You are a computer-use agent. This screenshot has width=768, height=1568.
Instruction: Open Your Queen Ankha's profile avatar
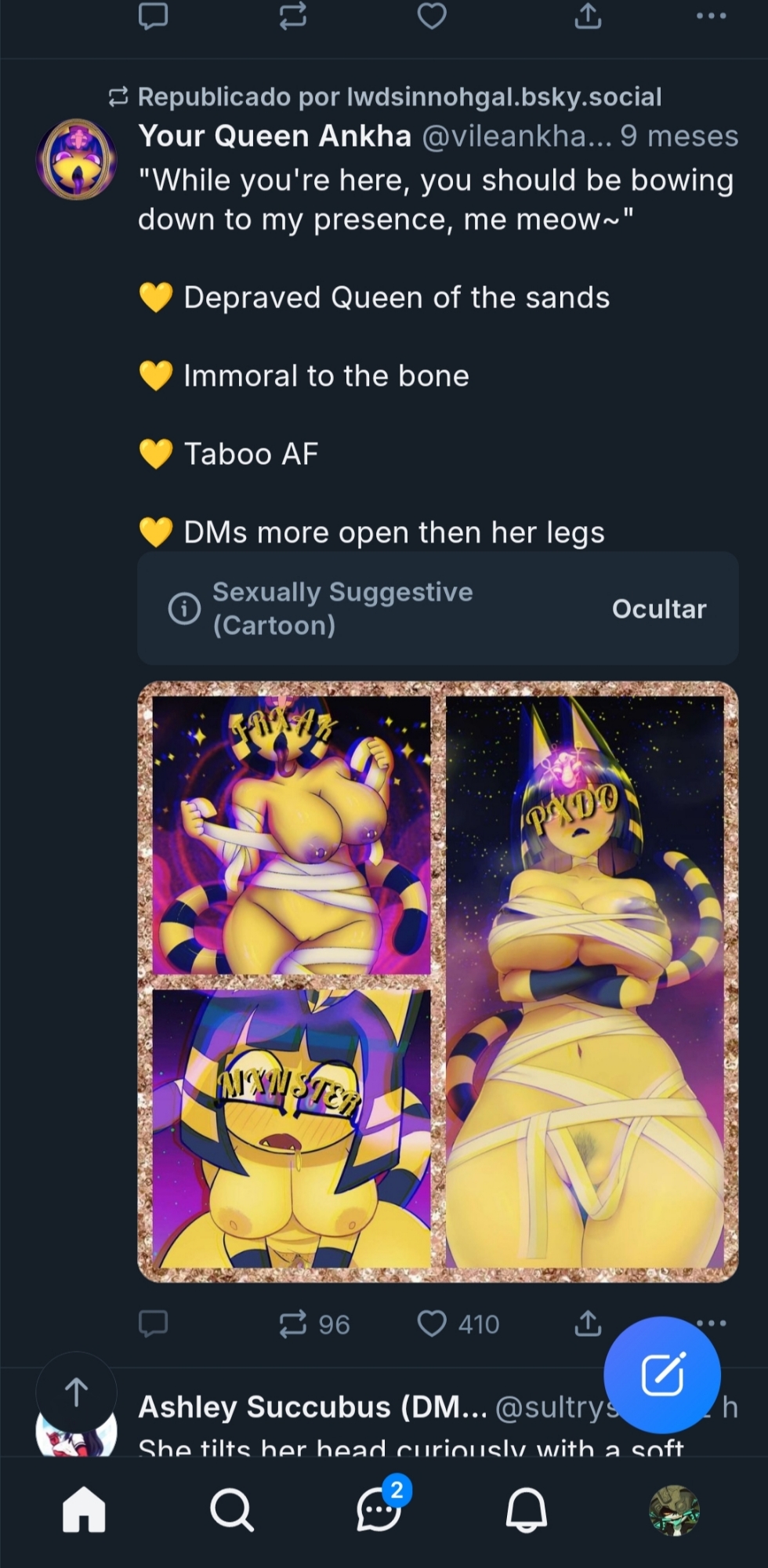pos(76,158)
